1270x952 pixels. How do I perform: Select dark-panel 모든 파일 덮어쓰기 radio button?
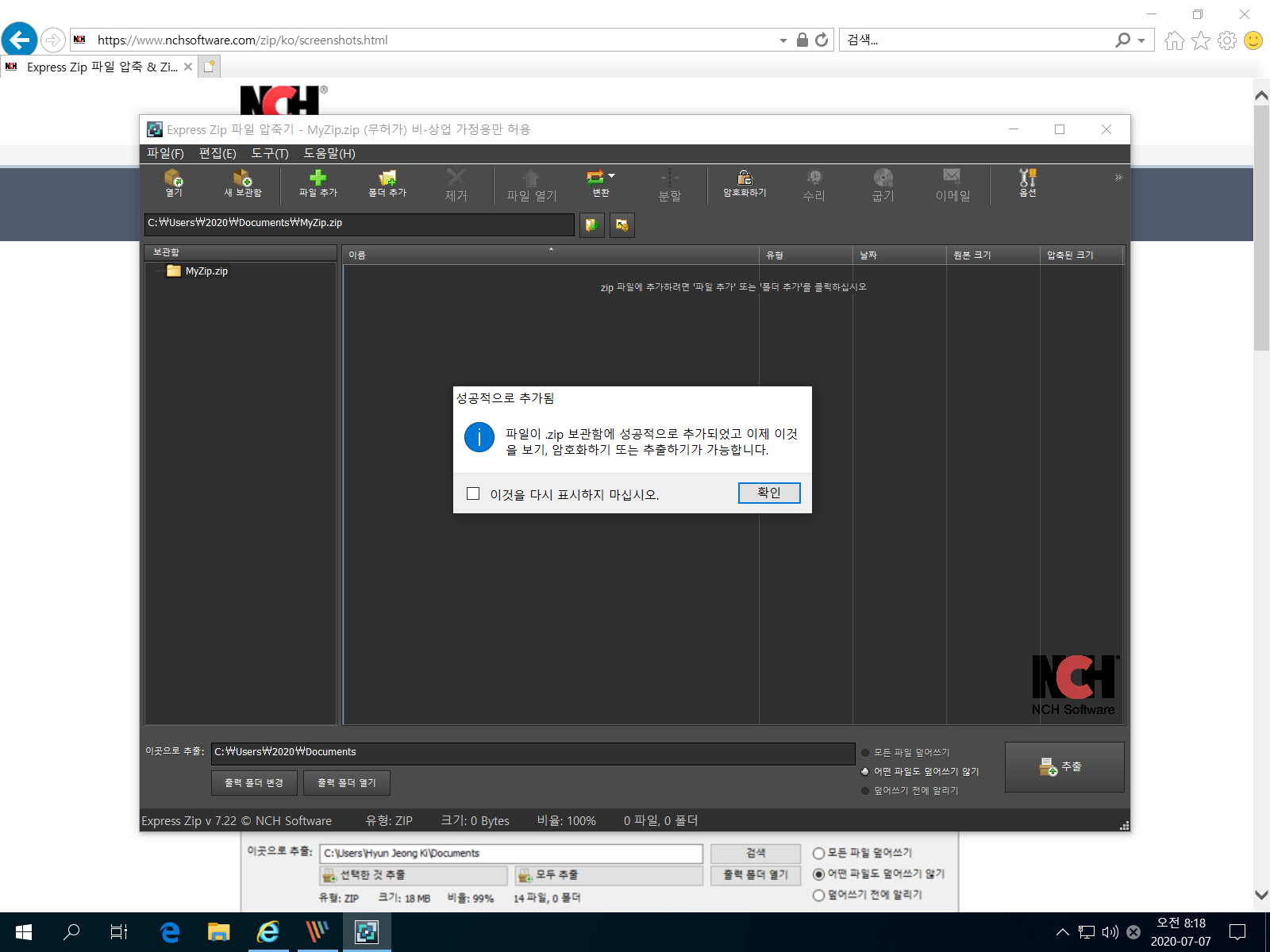(x=865, y=753)
